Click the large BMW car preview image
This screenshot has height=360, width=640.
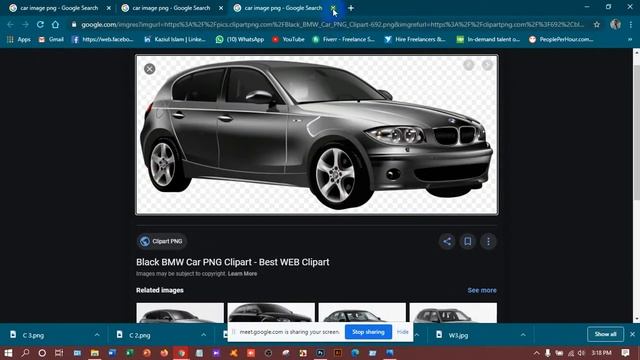tap(317, 135)
